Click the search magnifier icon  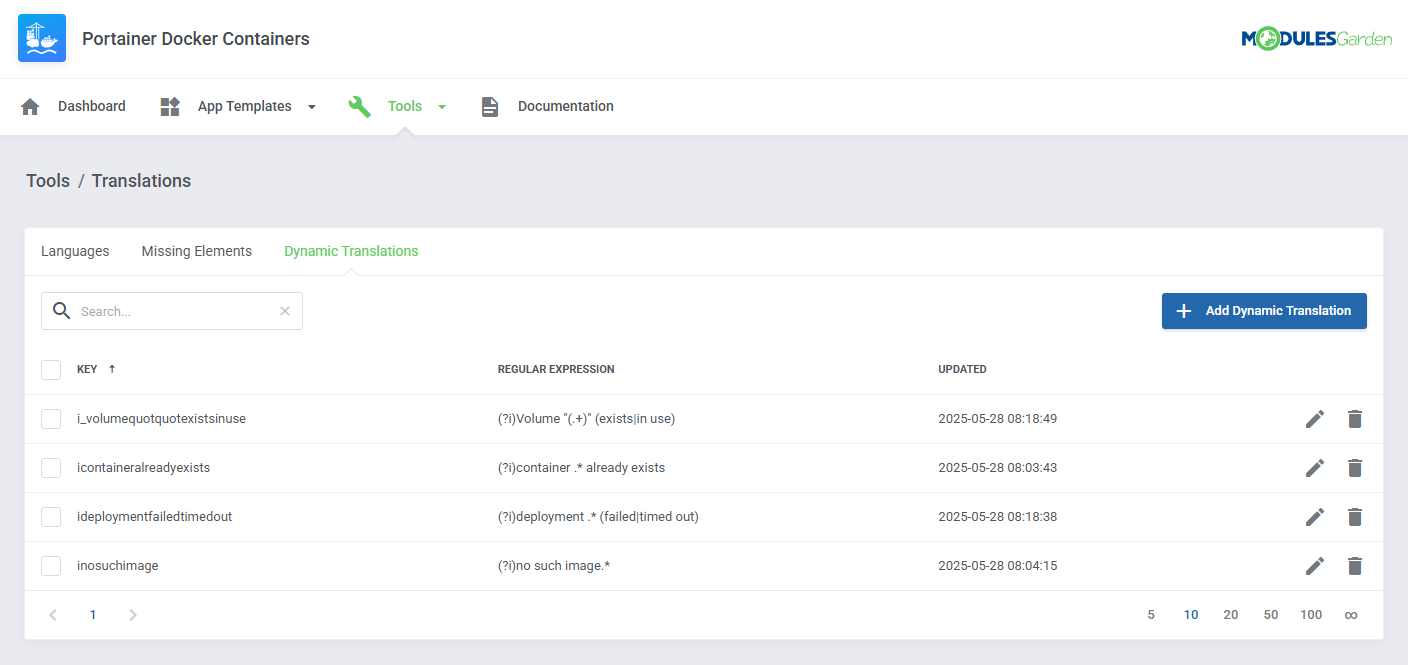(61, 311)
